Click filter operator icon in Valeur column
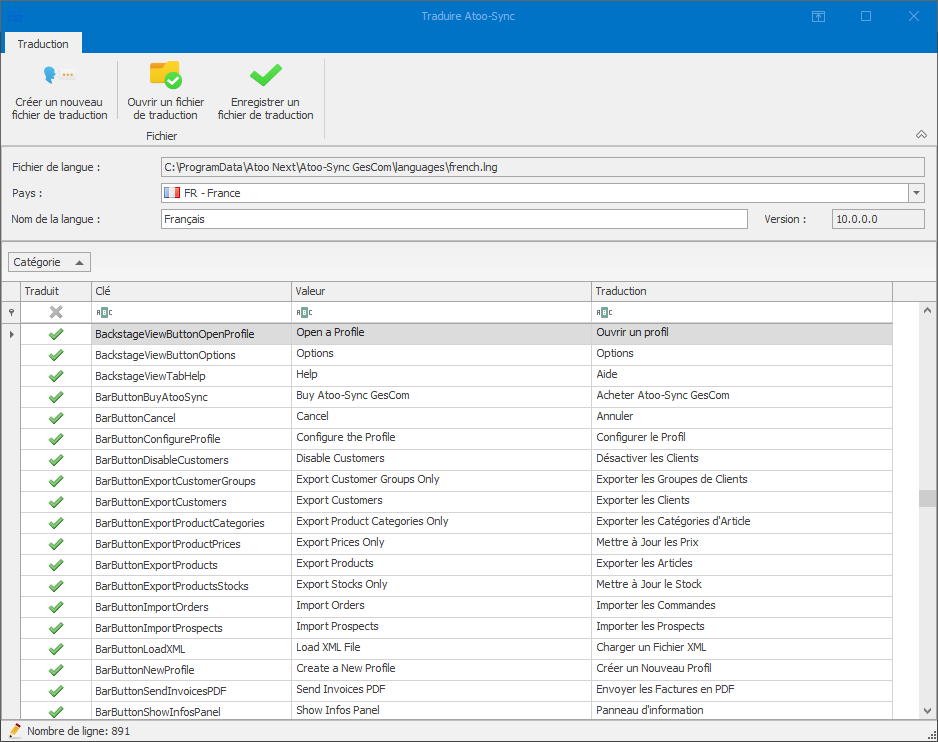Image resolution: width=938 pixels, height=742 pixels. (305, 312)
